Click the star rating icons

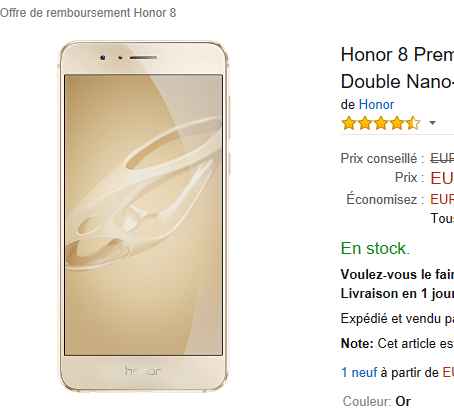pos(381,123)
